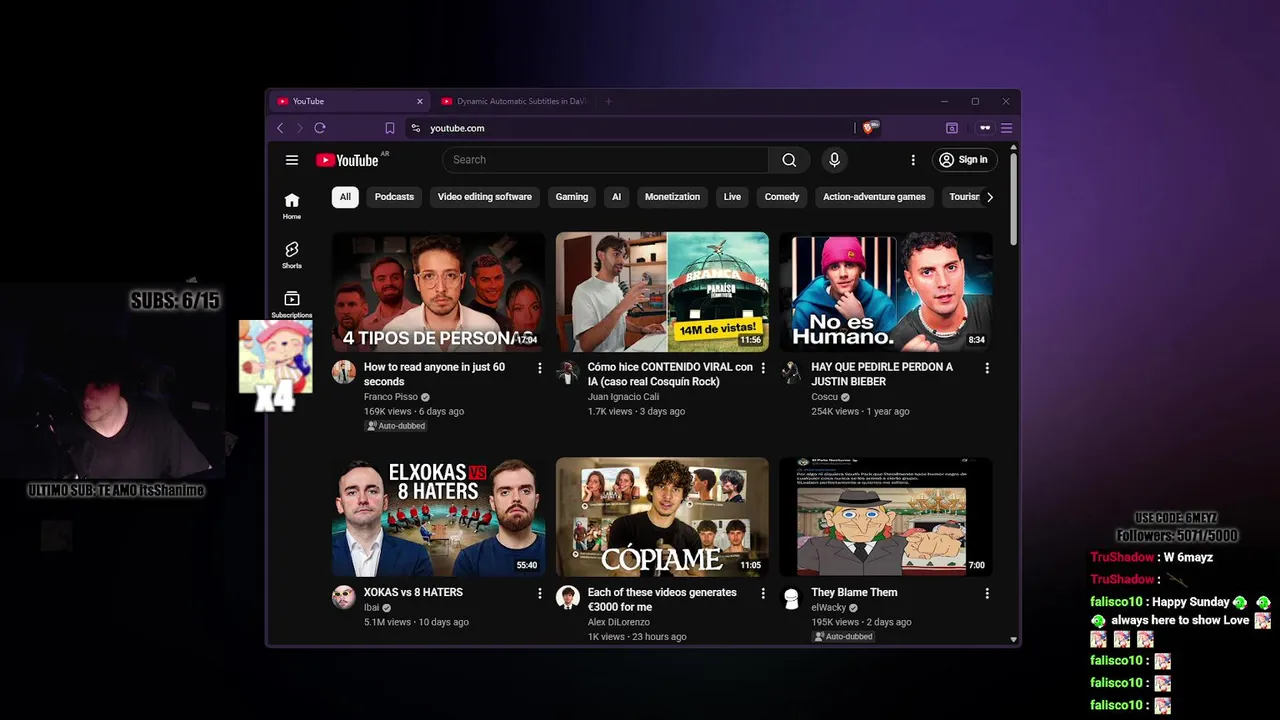Open options for Each of these videos
This screenshot has height=720, width=1280.
pyautogui.click(x=763, y=593)
